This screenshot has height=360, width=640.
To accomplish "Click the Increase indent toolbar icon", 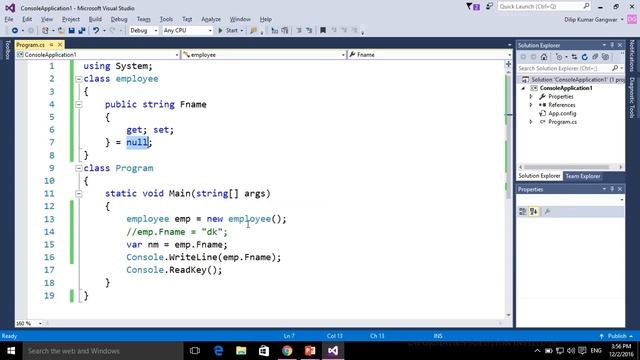I will 309,31.
